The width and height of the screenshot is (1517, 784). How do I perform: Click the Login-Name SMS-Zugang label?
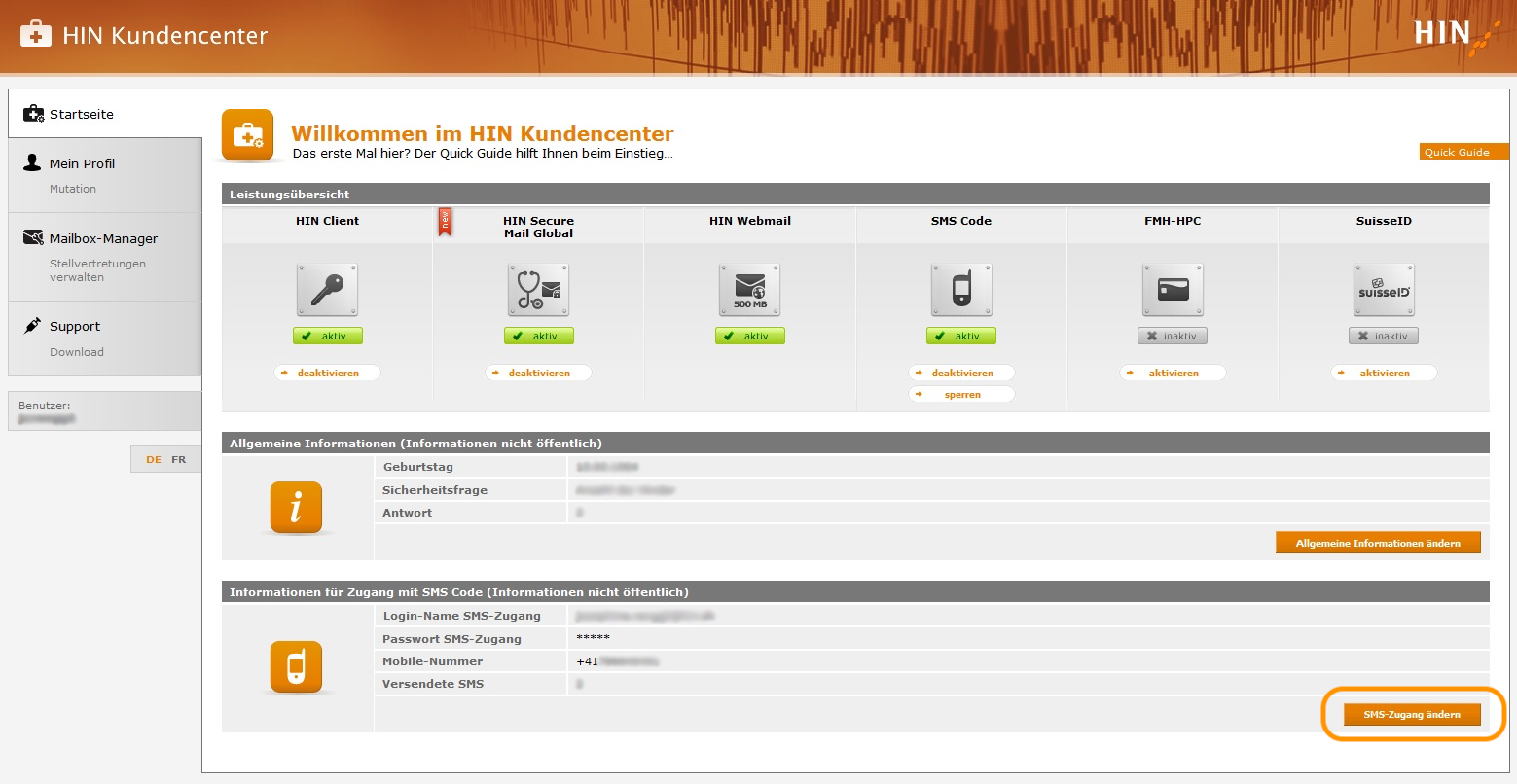[x=461, y=616]
